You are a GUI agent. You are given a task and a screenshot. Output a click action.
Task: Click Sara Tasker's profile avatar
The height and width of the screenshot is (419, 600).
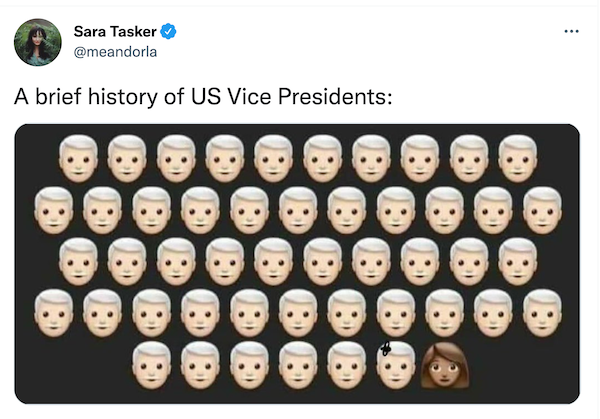[x=37, y=41]
